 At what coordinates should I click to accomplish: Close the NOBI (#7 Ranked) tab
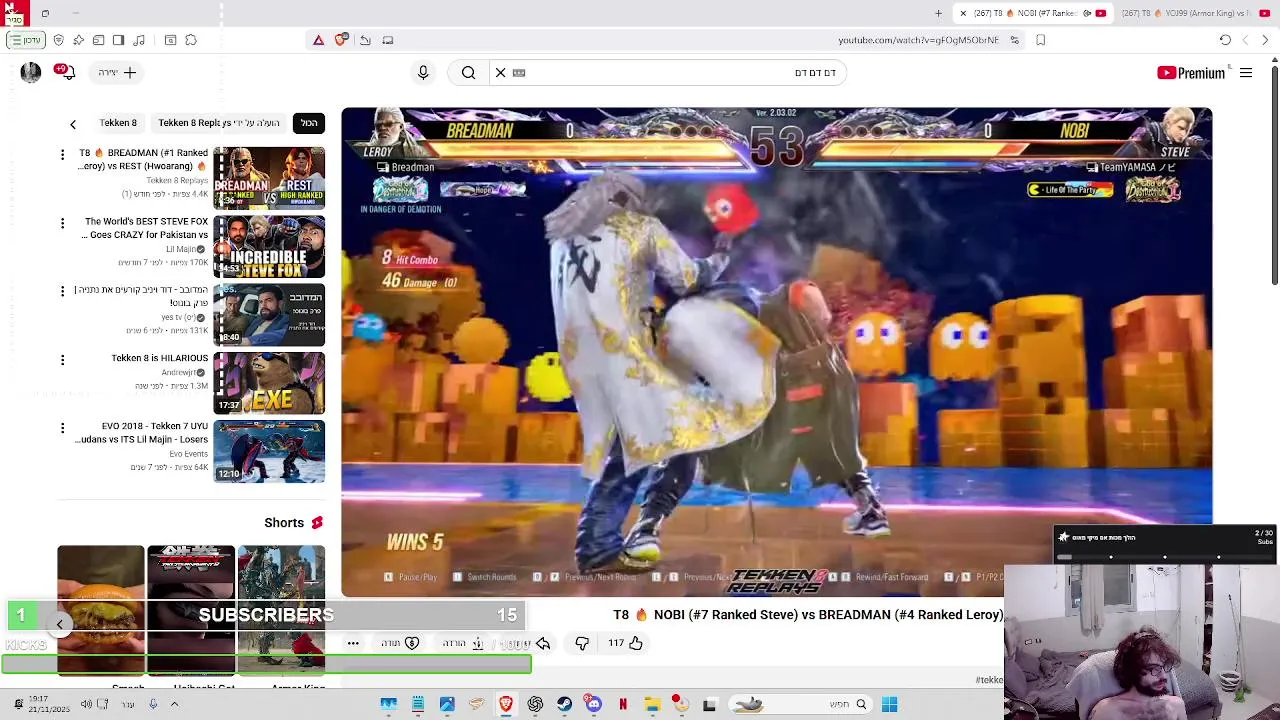tap(963, 13)
